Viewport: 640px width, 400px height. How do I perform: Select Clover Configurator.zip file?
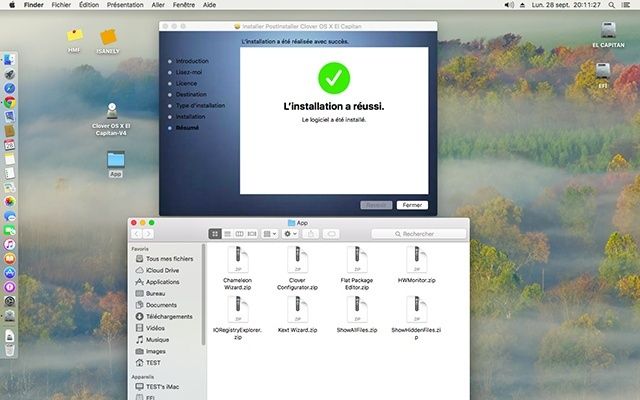pyautogui.click(x=297, y=268)
